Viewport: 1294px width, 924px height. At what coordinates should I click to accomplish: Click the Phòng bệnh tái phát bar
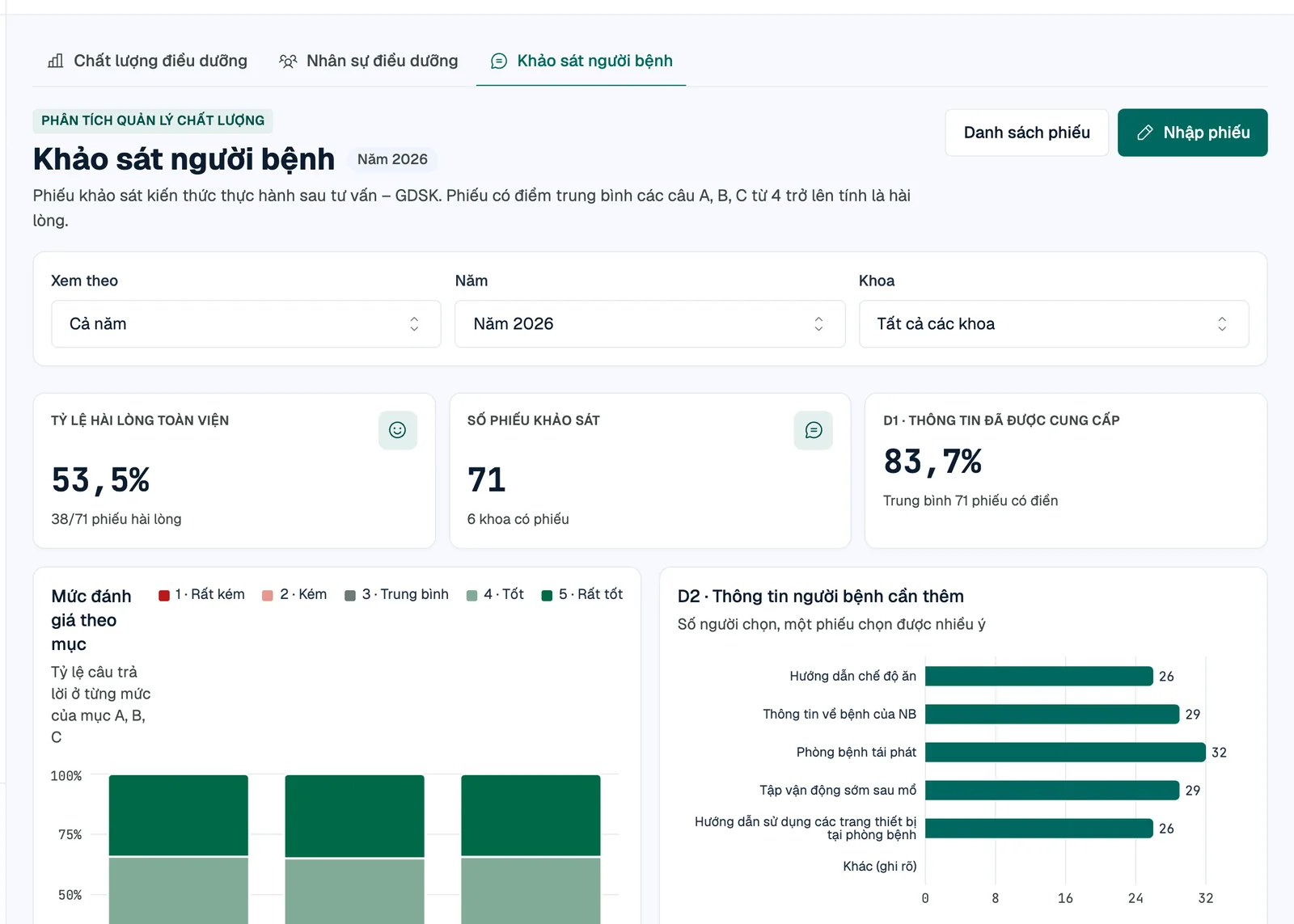point(1065,753)
